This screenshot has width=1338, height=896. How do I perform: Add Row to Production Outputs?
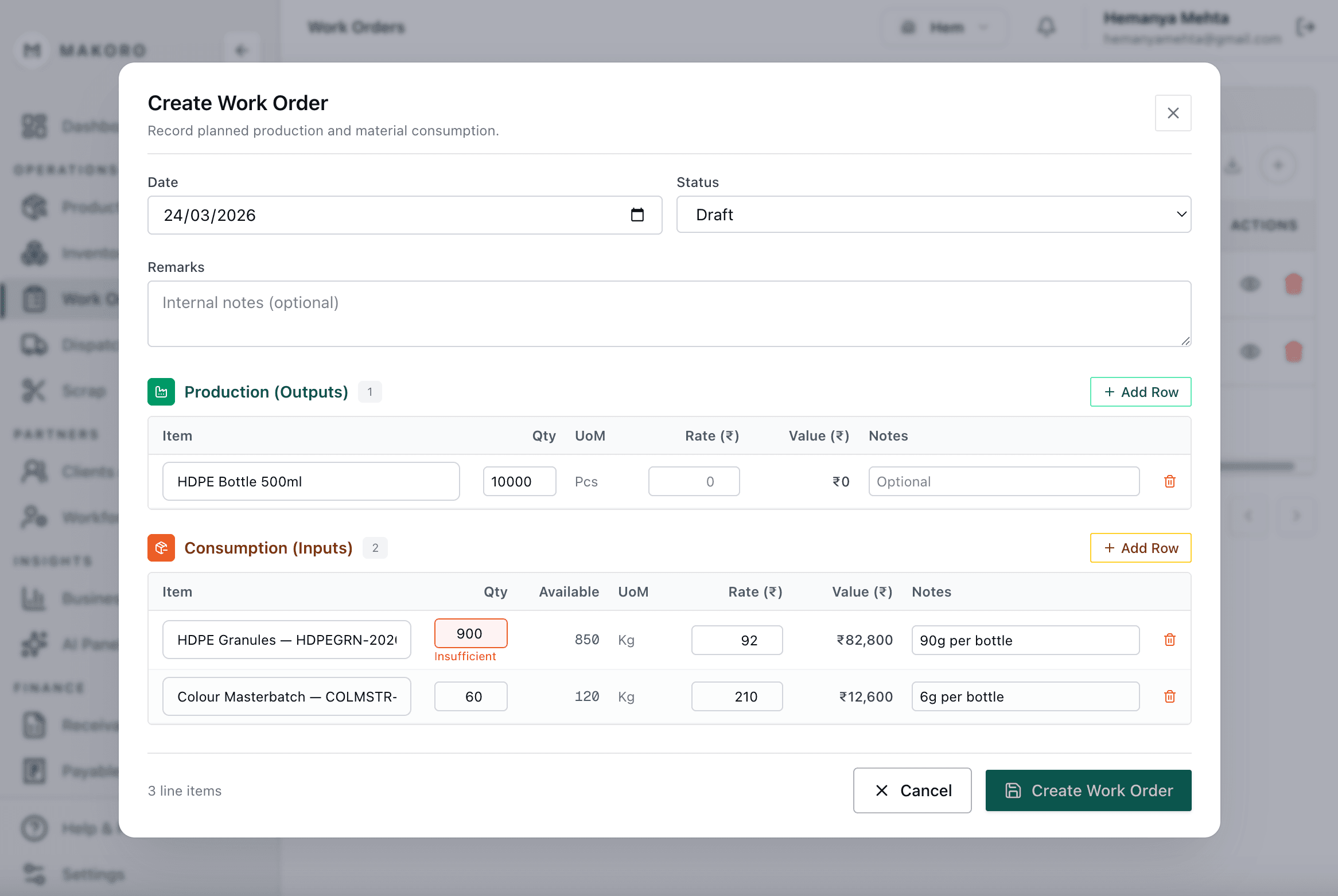point(1141,392)
